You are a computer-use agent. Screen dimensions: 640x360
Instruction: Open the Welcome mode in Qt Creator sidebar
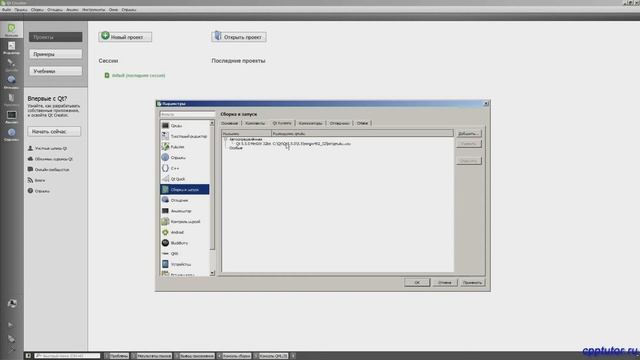(11, 29)
